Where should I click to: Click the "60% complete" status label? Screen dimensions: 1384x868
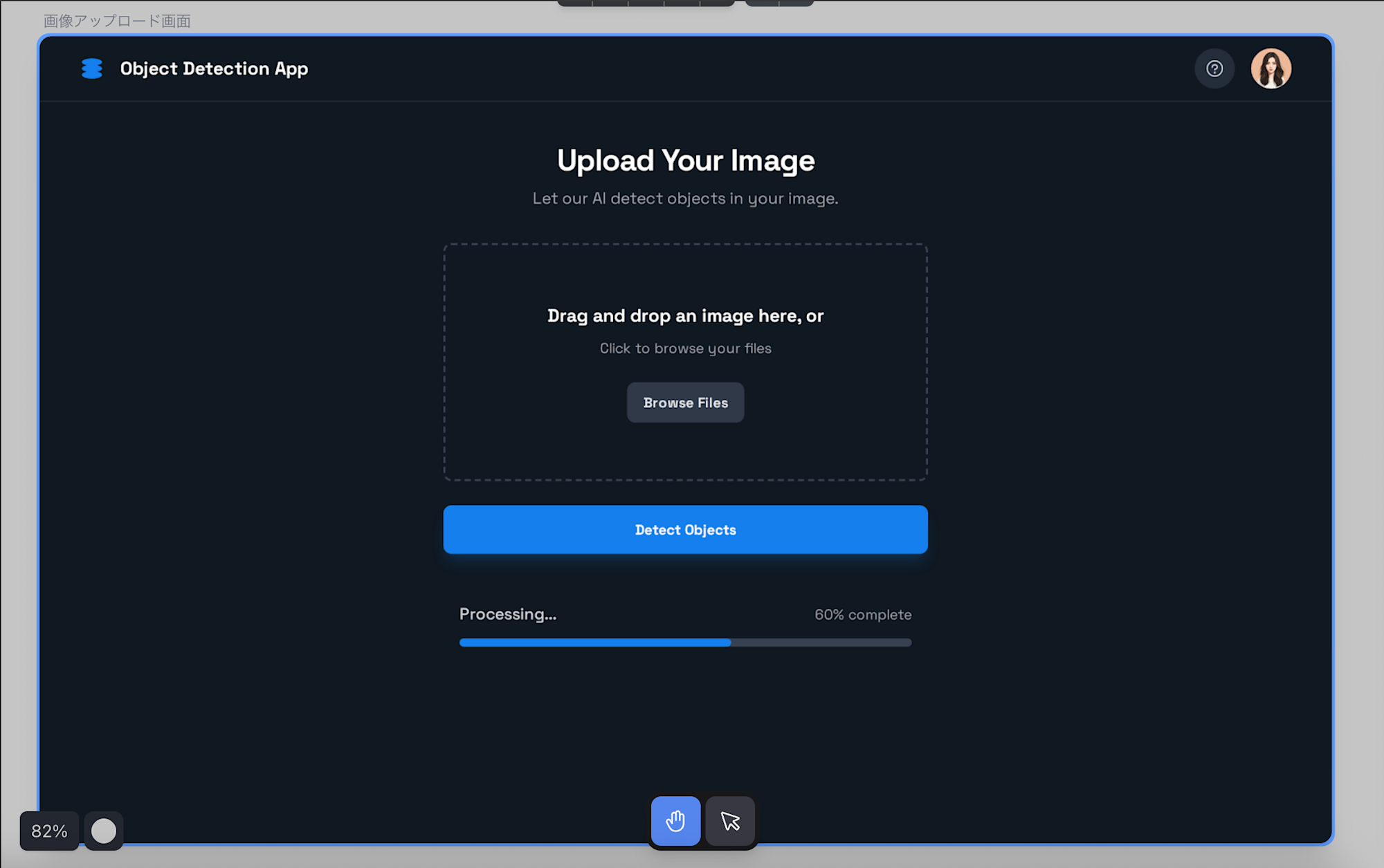point(862,615)
